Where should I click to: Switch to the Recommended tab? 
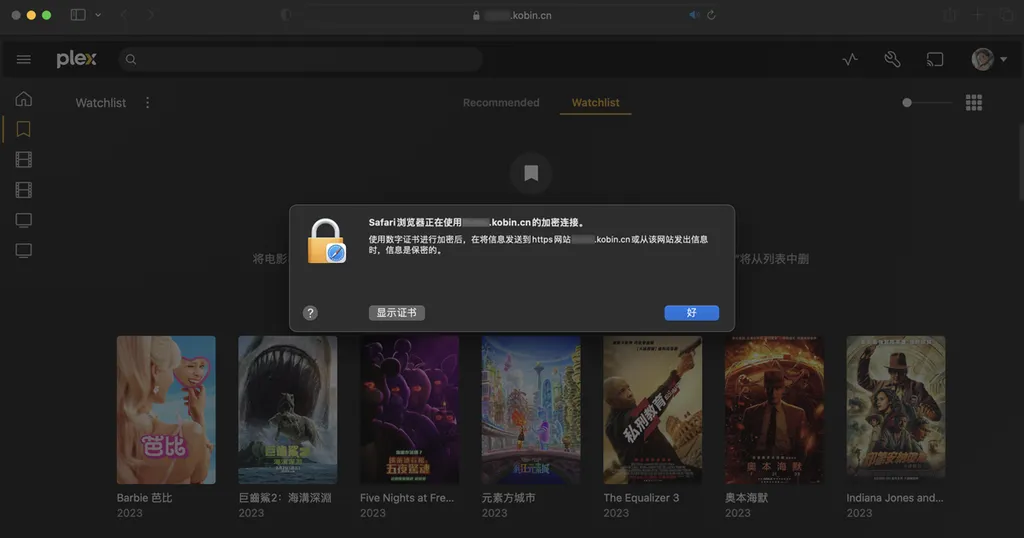pyautogui.click(x=501, y=103)
